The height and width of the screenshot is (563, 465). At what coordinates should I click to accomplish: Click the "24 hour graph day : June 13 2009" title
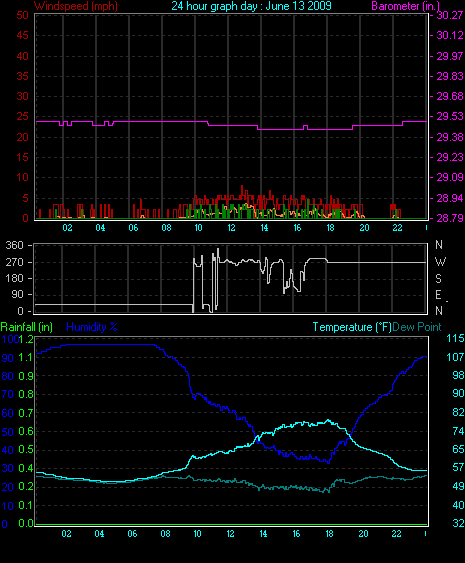(251, 6)
